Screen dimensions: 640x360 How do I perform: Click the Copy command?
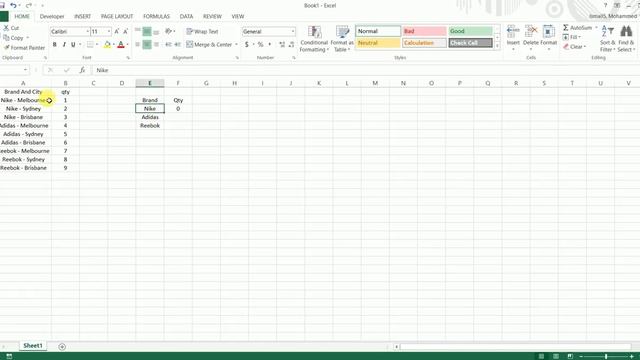click(13, 38)
